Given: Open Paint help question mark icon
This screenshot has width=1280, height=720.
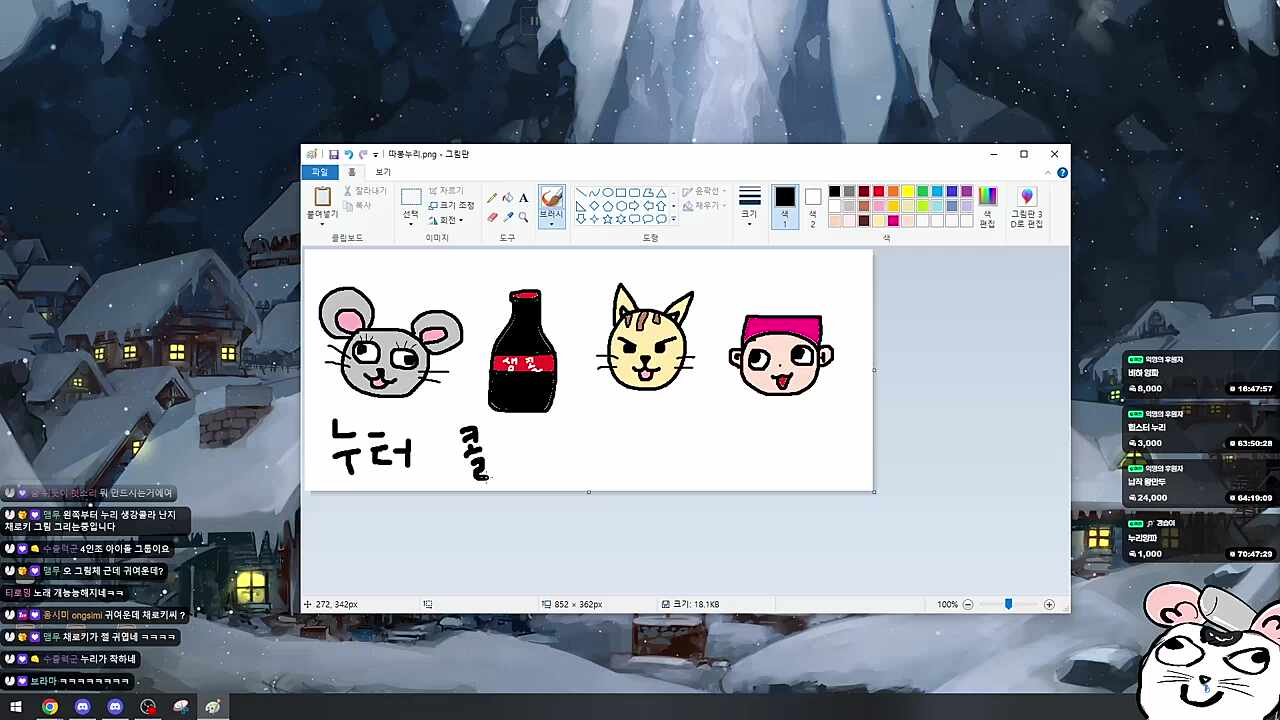Looking at the screenshot, I should coord(1062,173).
